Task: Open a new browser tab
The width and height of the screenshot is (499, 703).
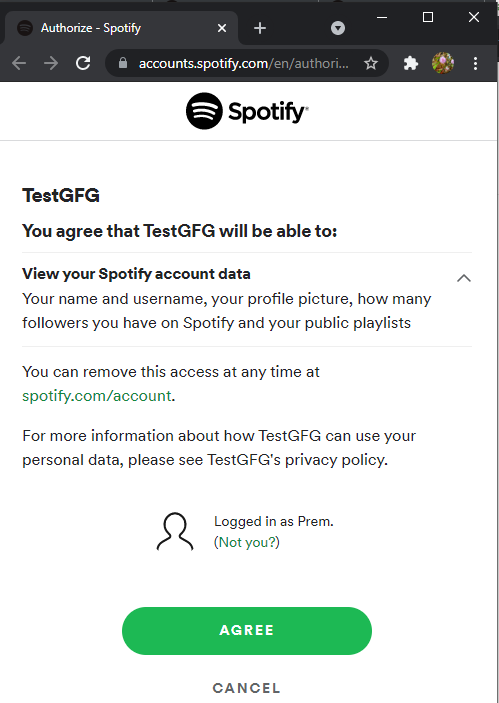Action: [260, 28]
